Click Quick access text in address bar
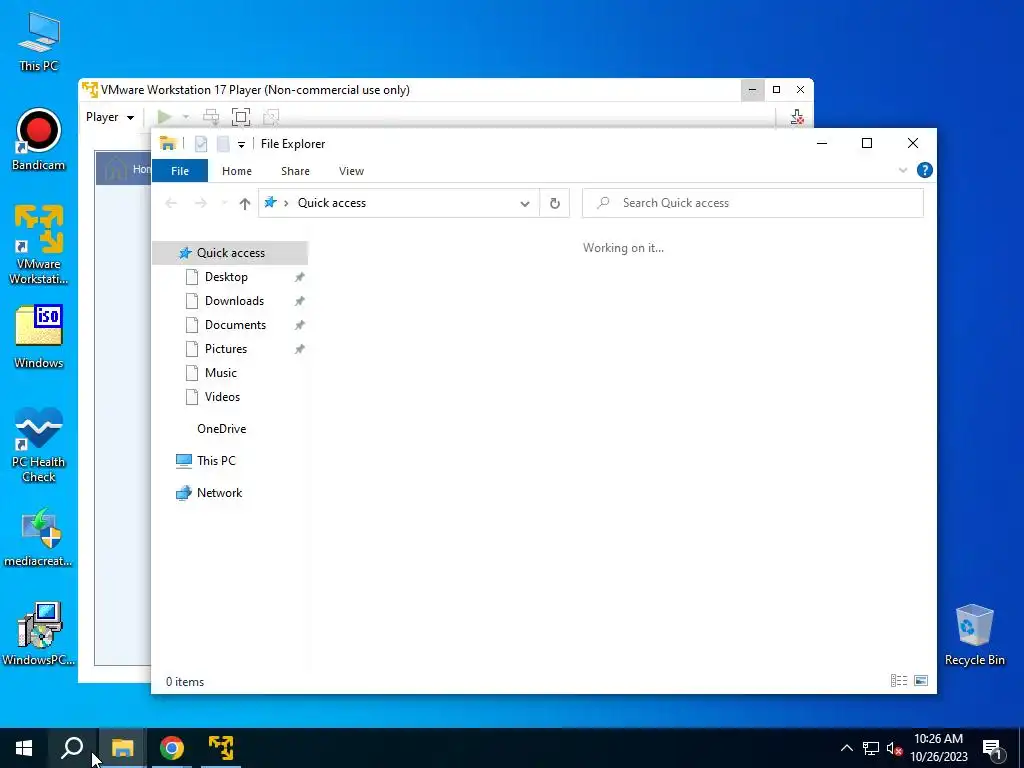 point(332,203)
